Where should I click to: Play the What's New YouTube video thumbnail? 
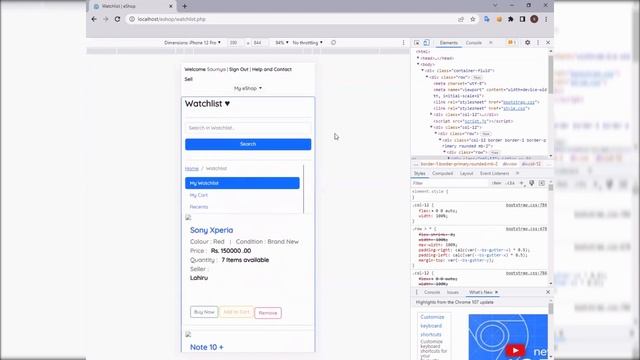pyautogui.click(x=515, y=350)
